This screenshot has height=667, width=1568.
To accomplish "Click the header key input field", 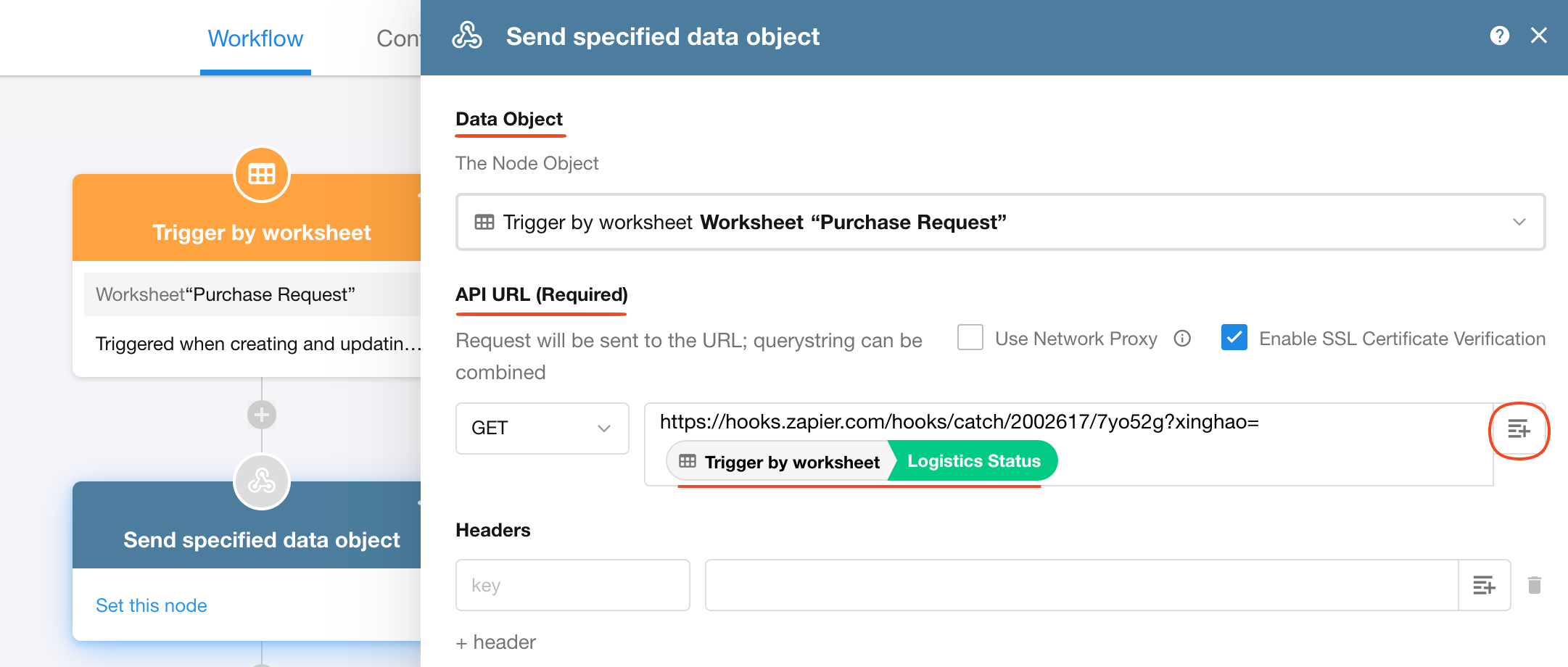I will [x=572, y=585].
